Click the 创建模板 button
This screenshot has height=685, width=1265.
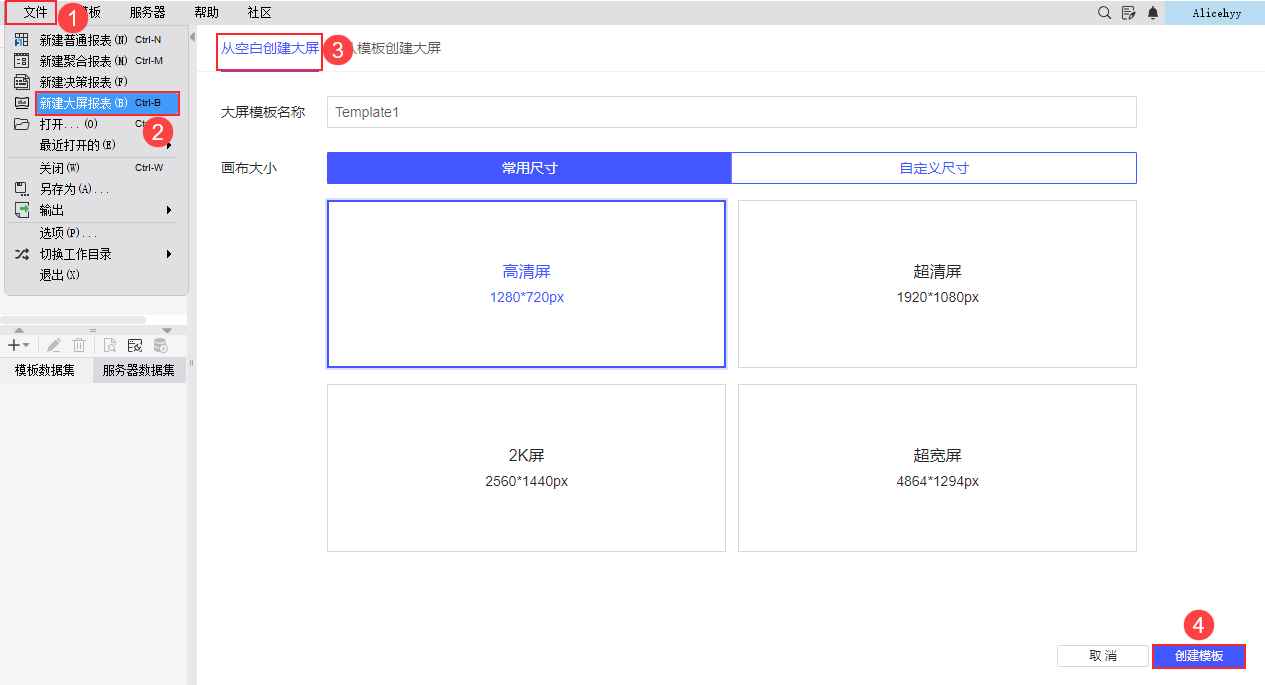click(x=1198, y=656)
